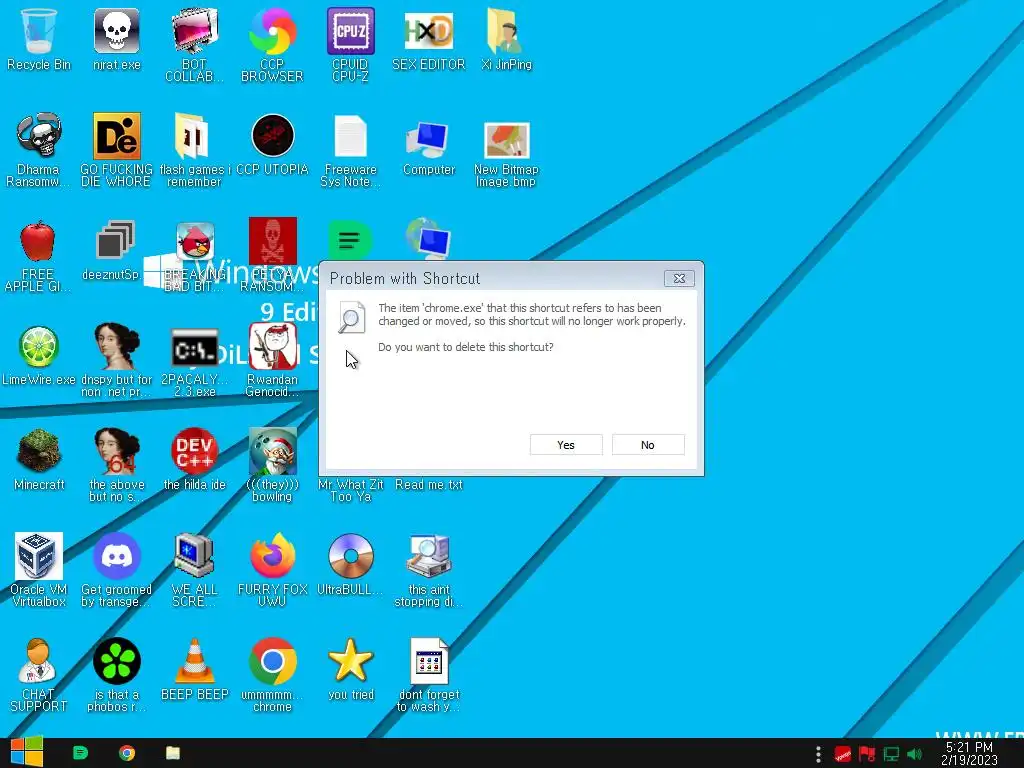Select the you tried star icon
1024x768 pixels.
coord(351,661)
